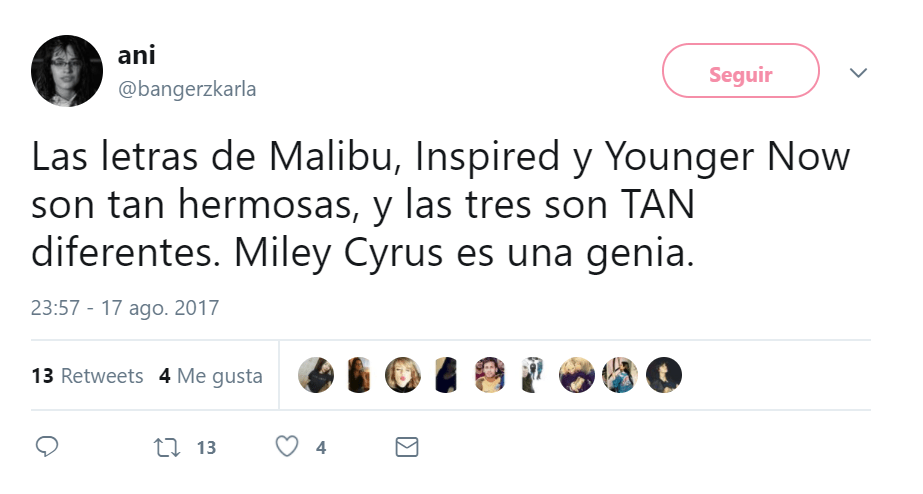Click the like count 4 beside heart
Screen dimensions: 923x494
pos(321,448)
